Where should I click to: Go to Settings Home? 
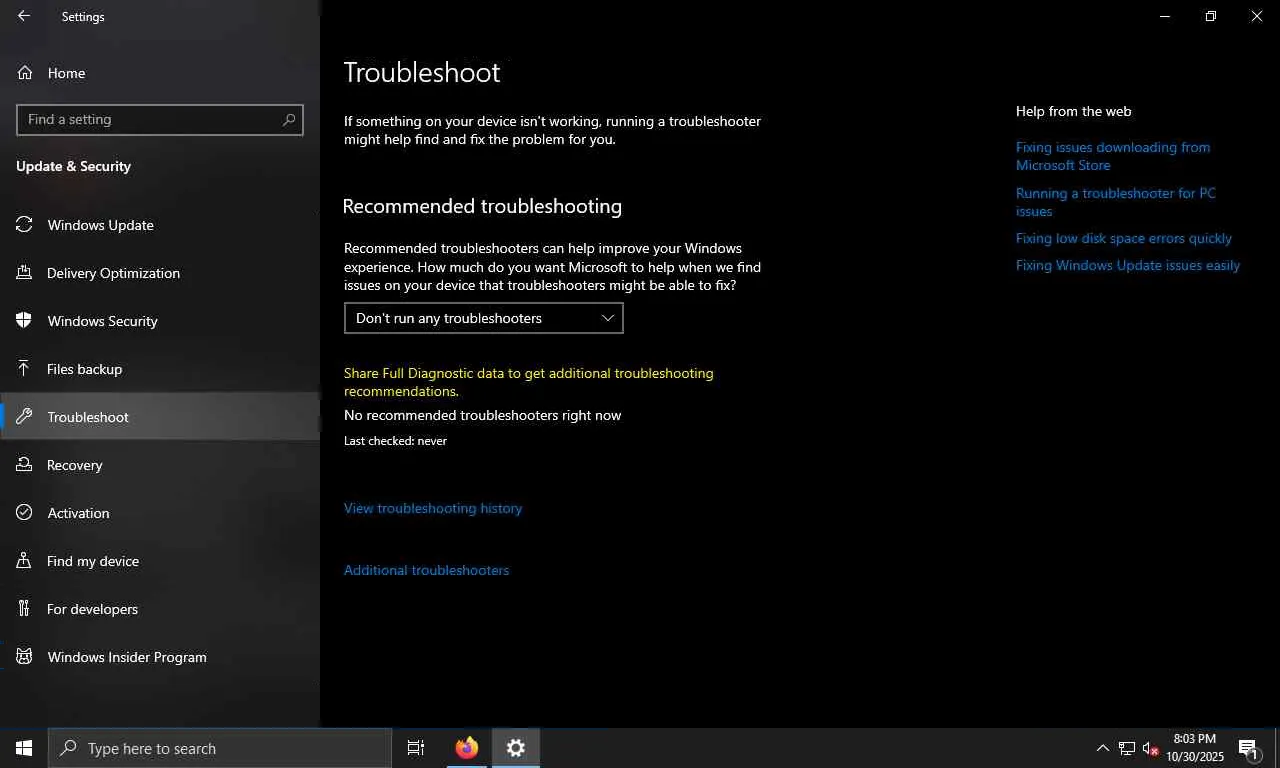click(160, 73)
